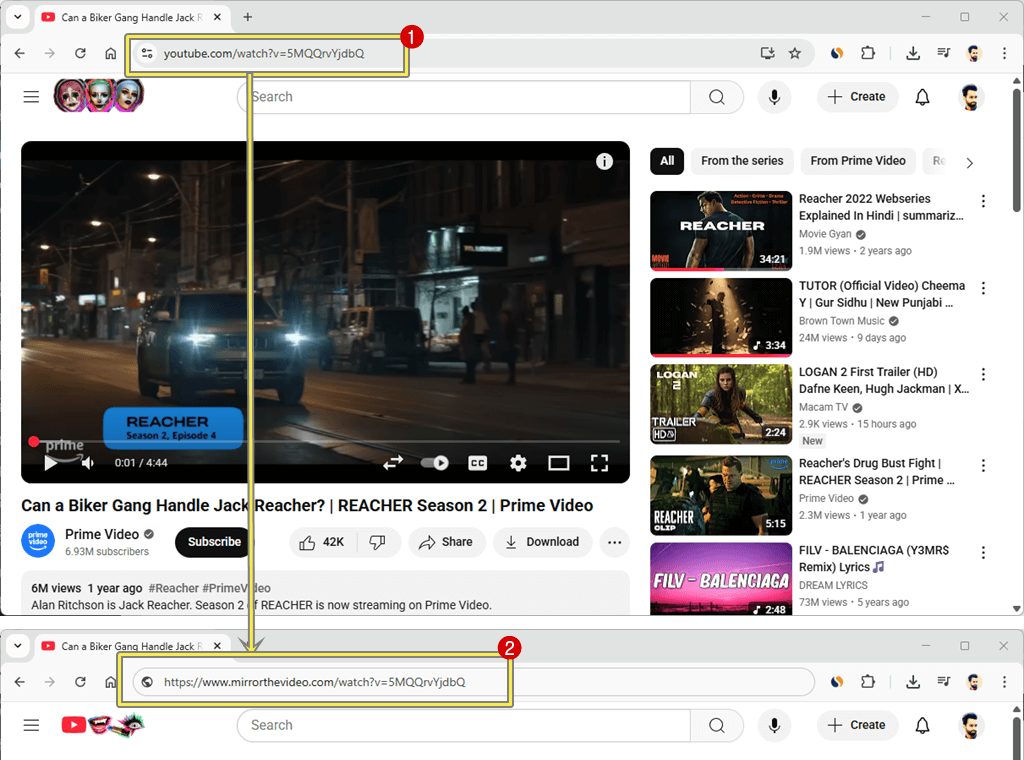
Task: Click the top window's Search input field
Action: [464, 97]
